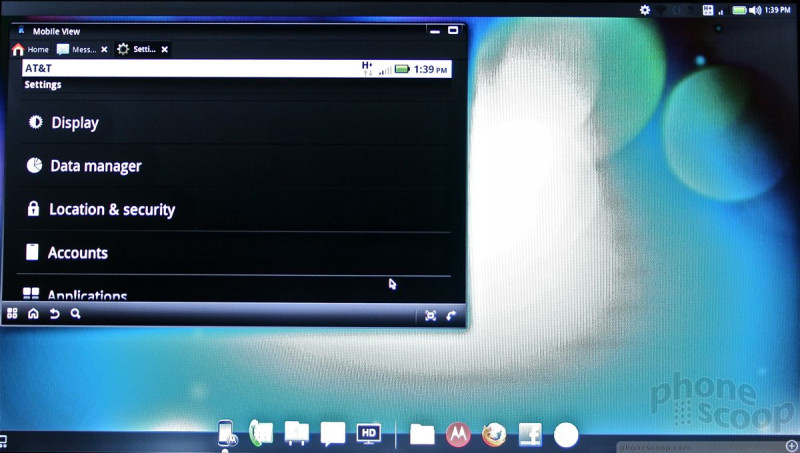Open Location & security settings
The width and height of the screenshot is (800, 453).
click(x=235, y=209)
